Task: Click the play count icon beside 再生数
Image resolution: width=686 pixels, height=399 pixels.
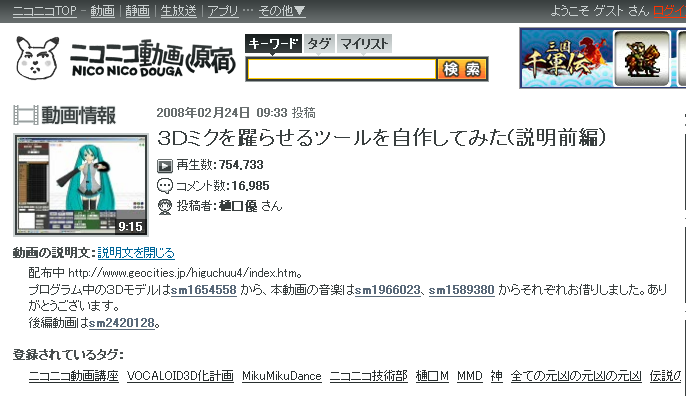Action: 165,166
